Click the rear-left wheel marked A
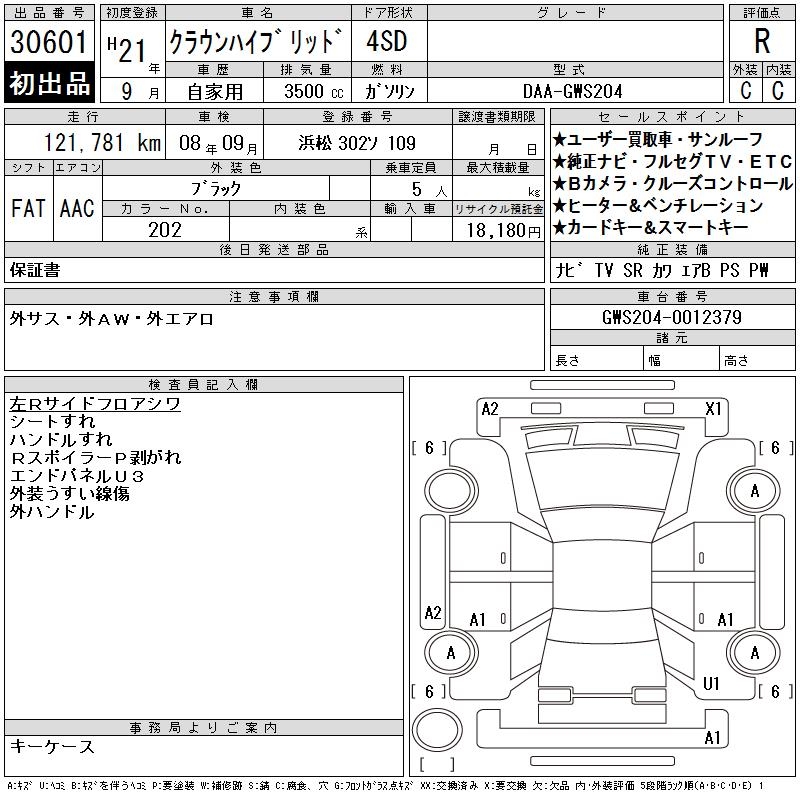 click(451, 653)
